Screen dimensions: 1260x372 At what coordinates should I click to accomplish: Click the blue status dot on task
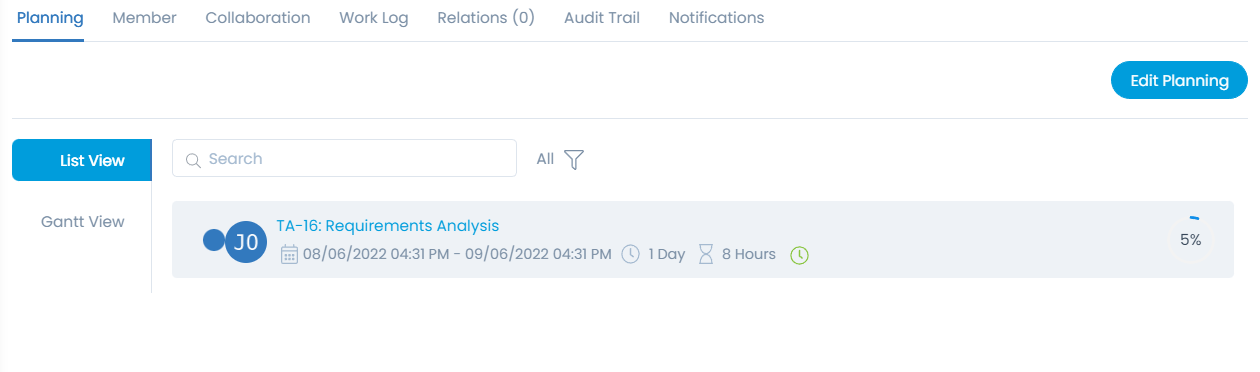213,240
